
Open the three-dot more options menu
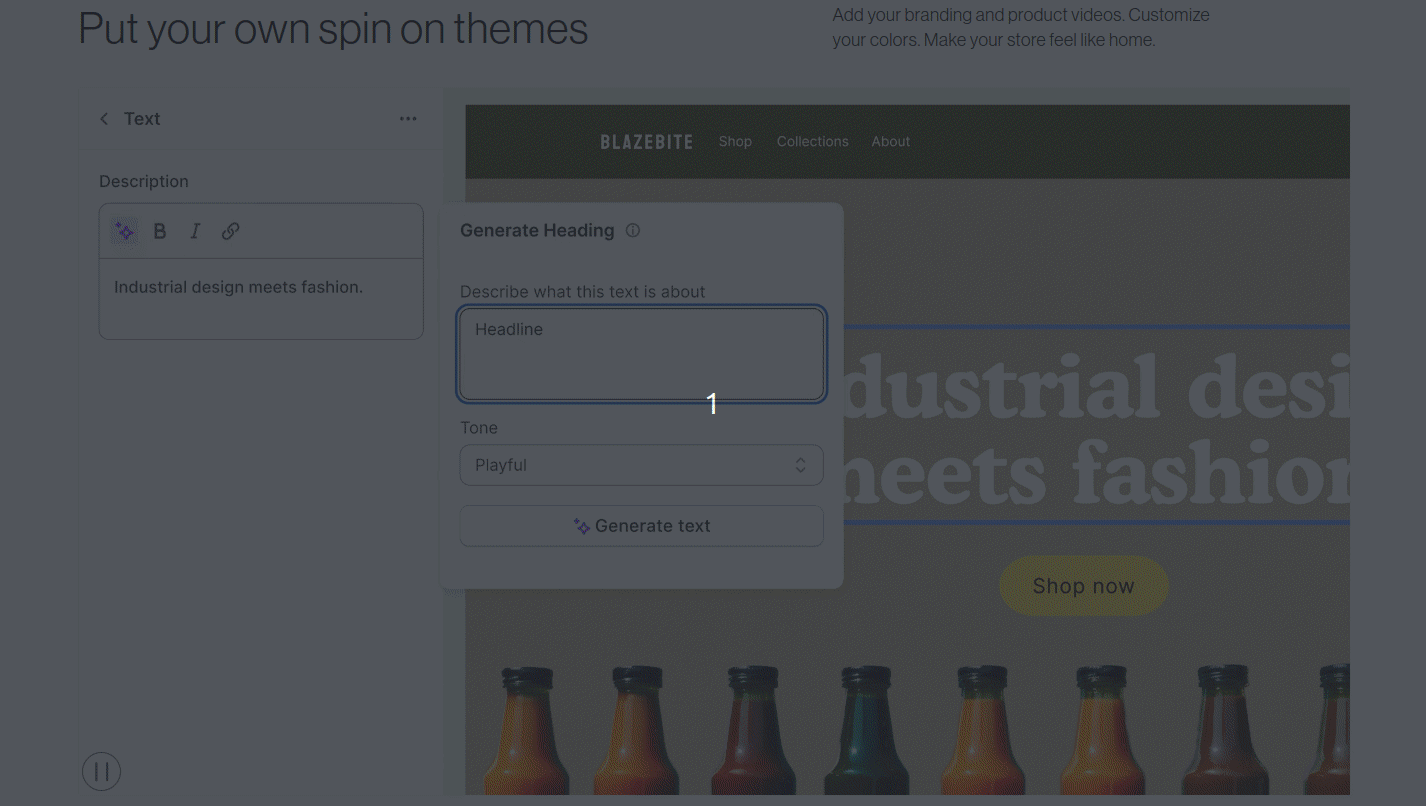point(408,119)
